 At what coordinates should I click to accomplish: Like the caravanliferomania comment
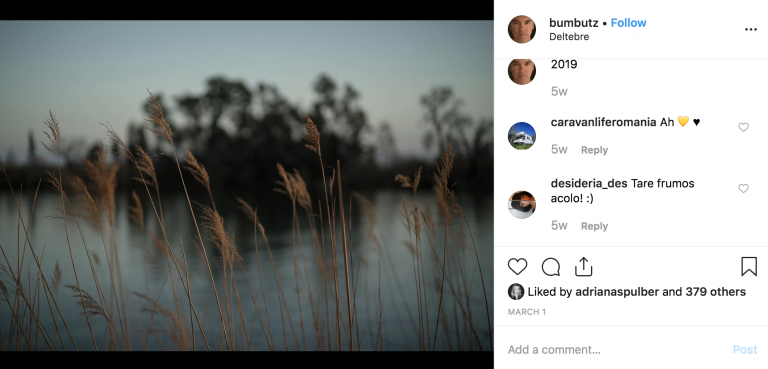(744, 127)
